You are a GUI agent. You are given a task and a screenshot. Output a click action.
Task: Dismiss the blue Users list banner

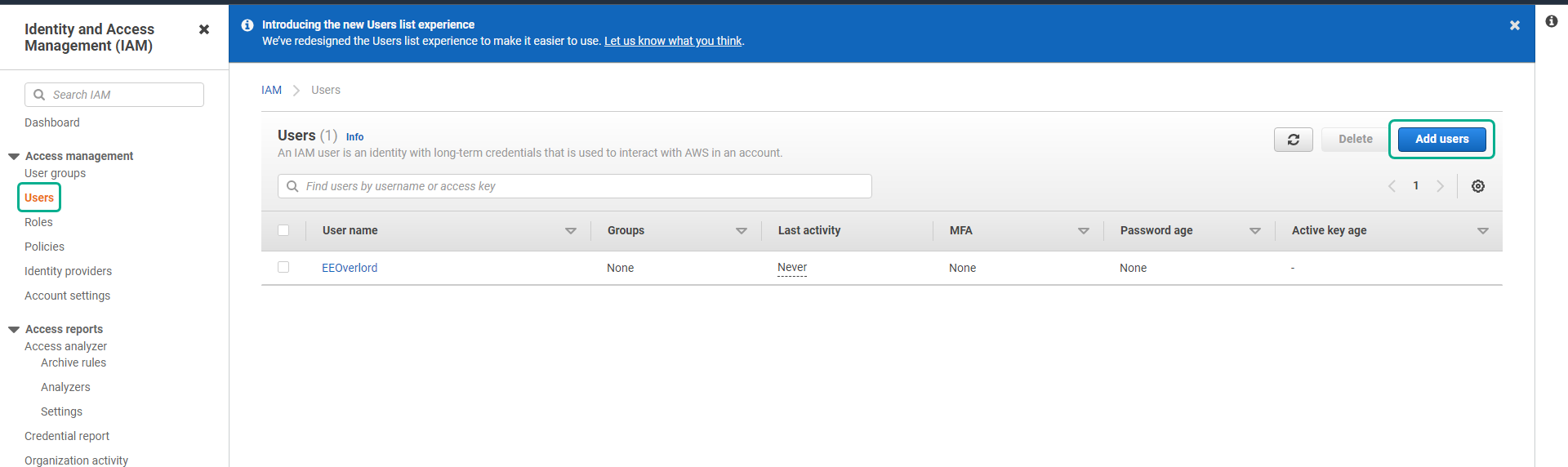point(1514,25)
